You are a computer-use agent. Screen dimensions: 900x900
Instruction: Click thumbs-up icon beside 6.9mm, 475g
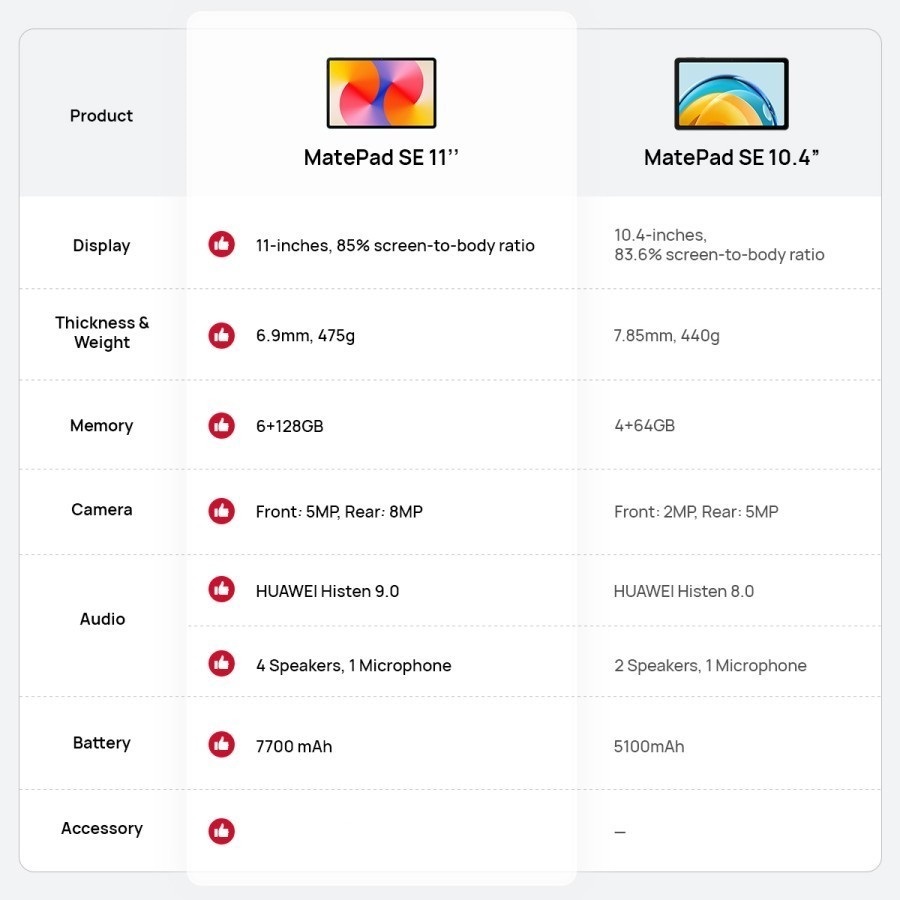[221, 335]
